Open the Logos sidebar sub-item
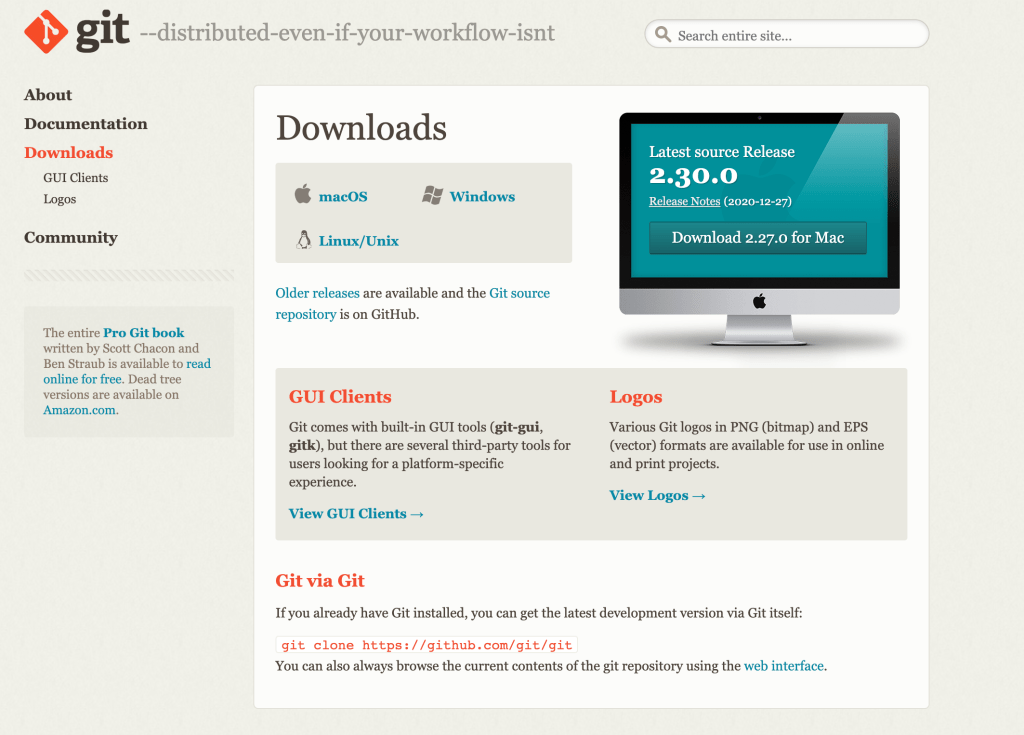Viewport: 1024px width, 735px height. coord(60,199)
